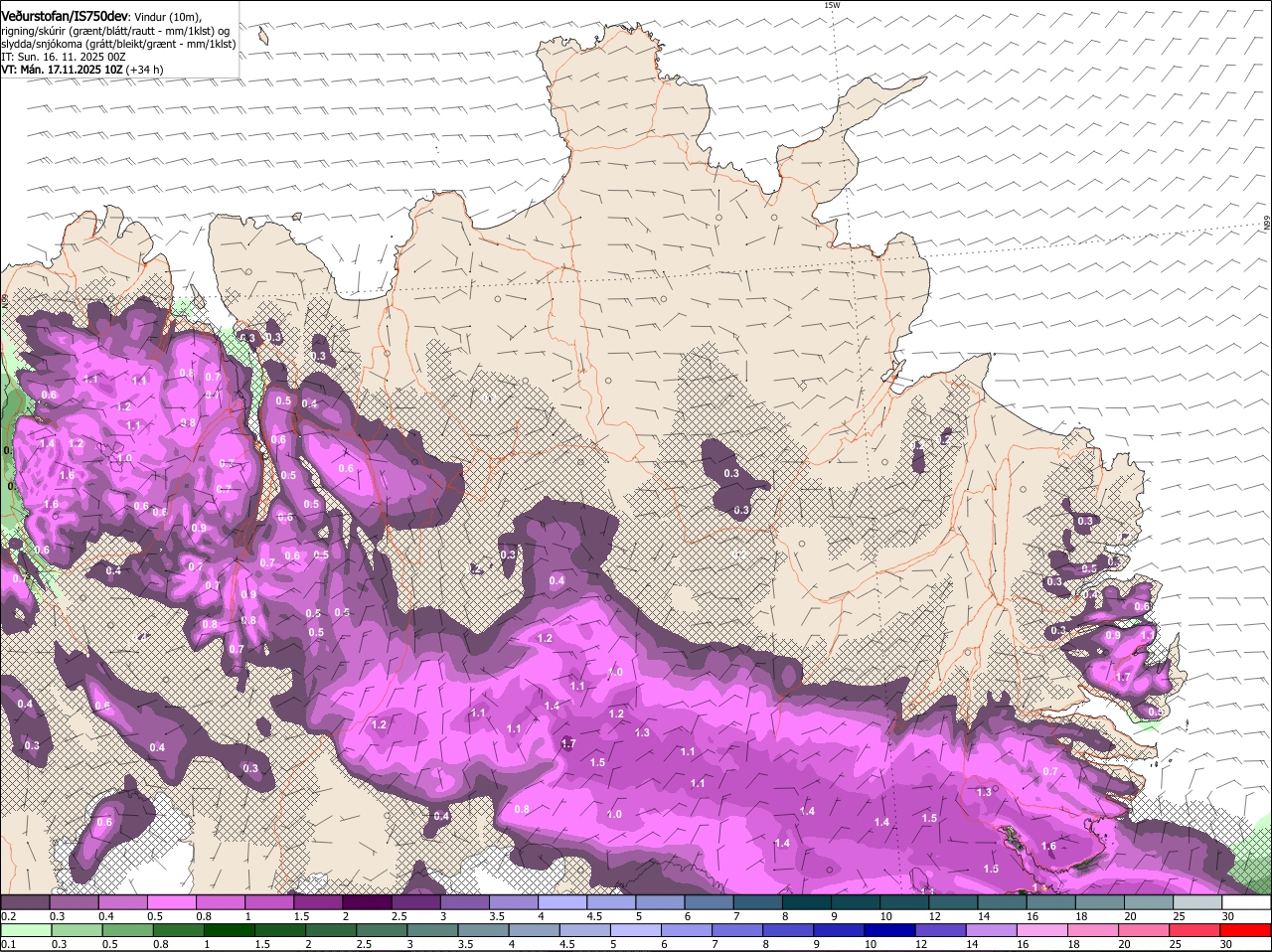Click the light periwinkle 4 swatch in upper legend

[x=561, y=901]
